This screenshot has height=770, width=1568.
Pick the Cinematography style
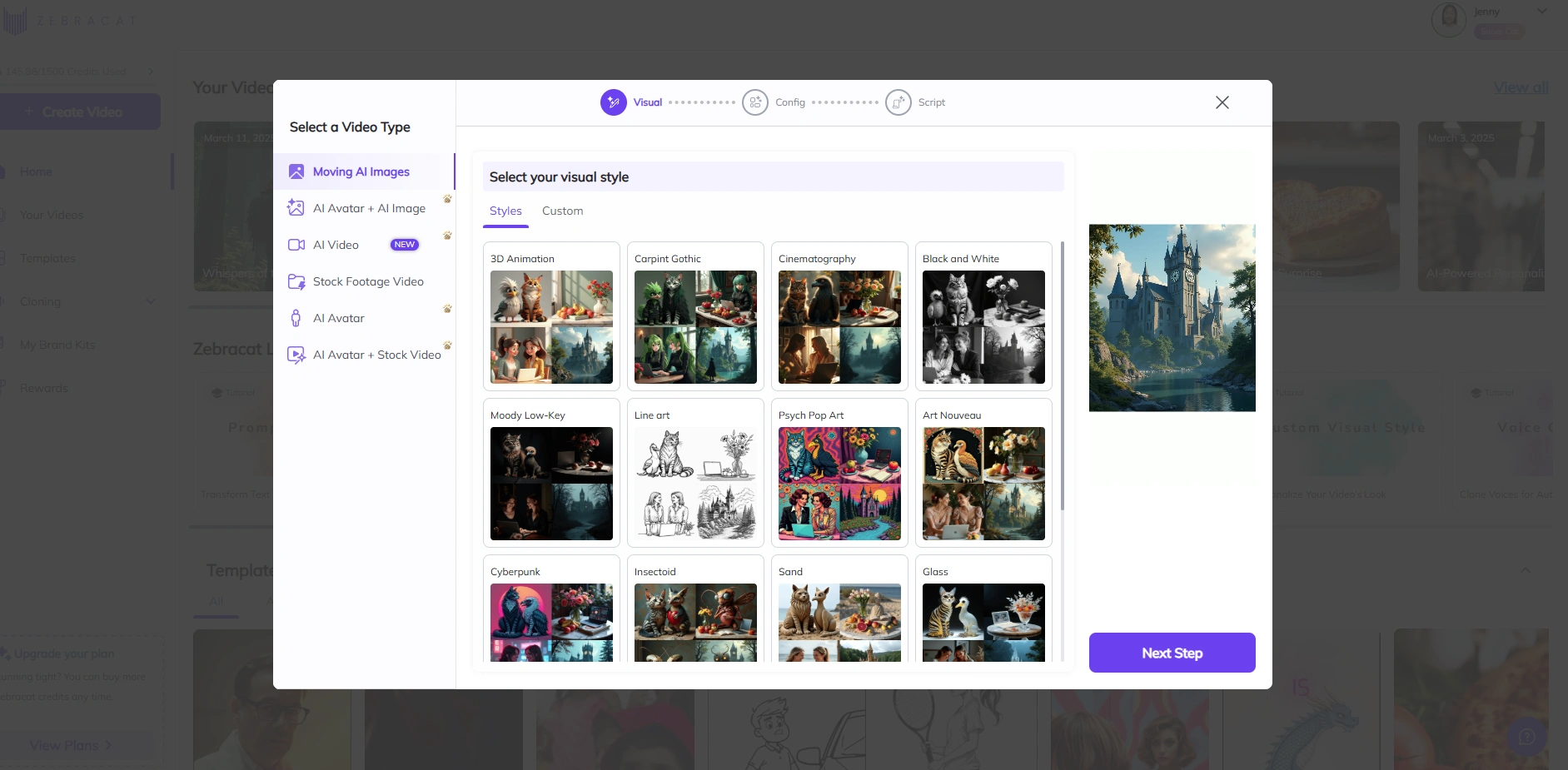point(839,316)
